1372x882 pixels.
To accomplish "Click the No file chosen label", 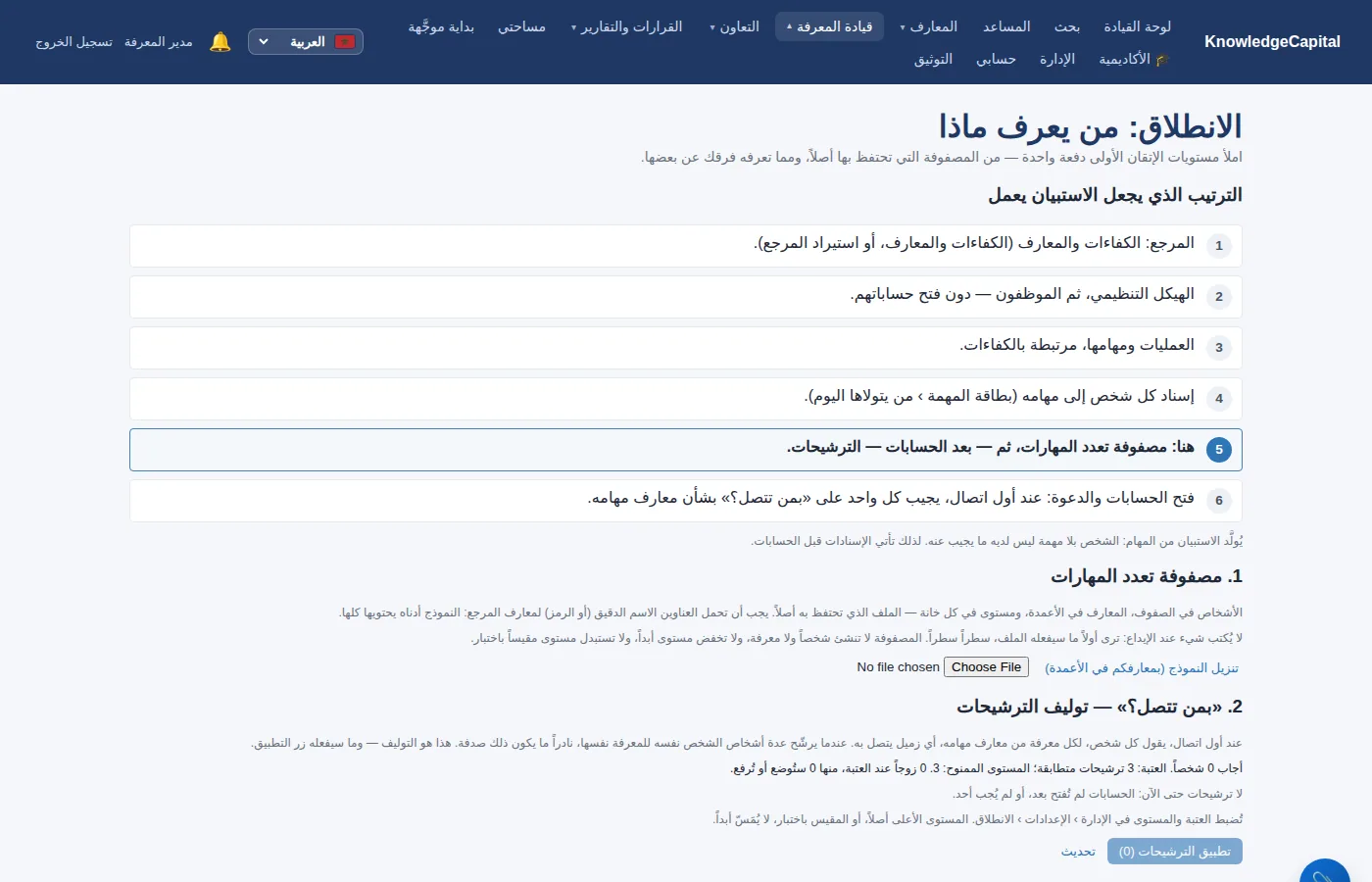I will pyautogui.click(x=898, y=667).
